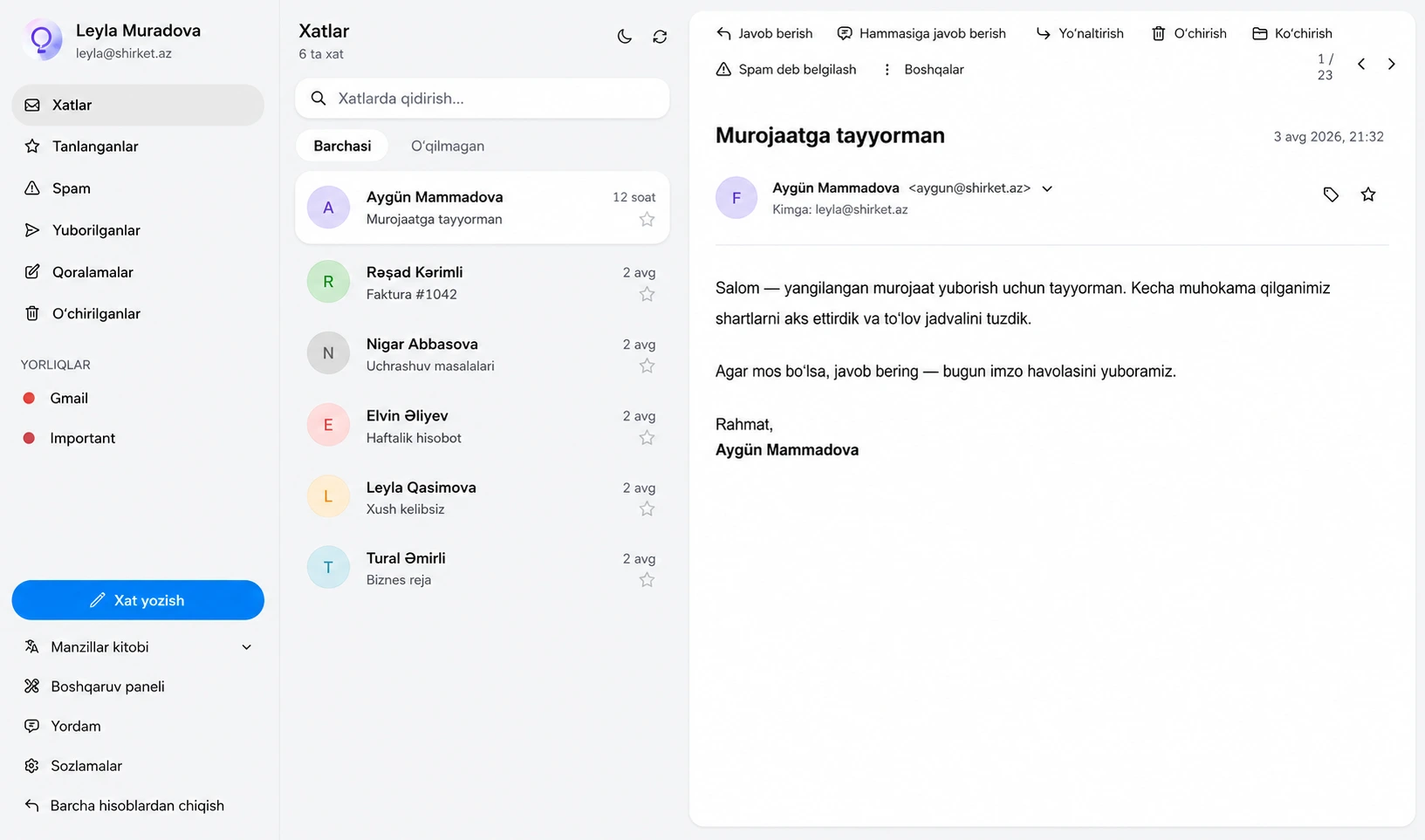Open the Tanlanganlar folder

click(138, 147)
